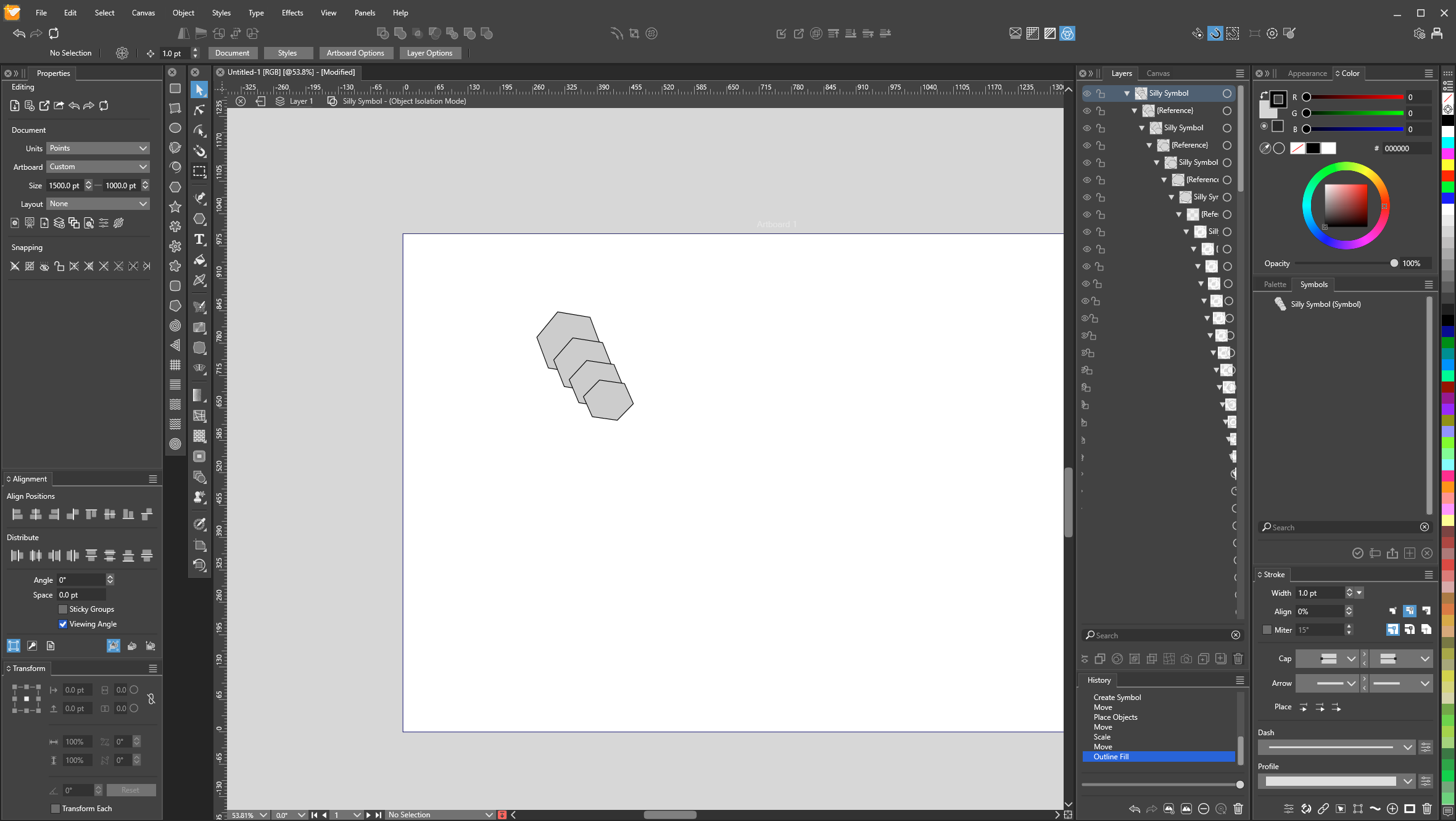Open the Effects menu
The height and width of the screenshot is (821, 1456).
tap(292, 12)
